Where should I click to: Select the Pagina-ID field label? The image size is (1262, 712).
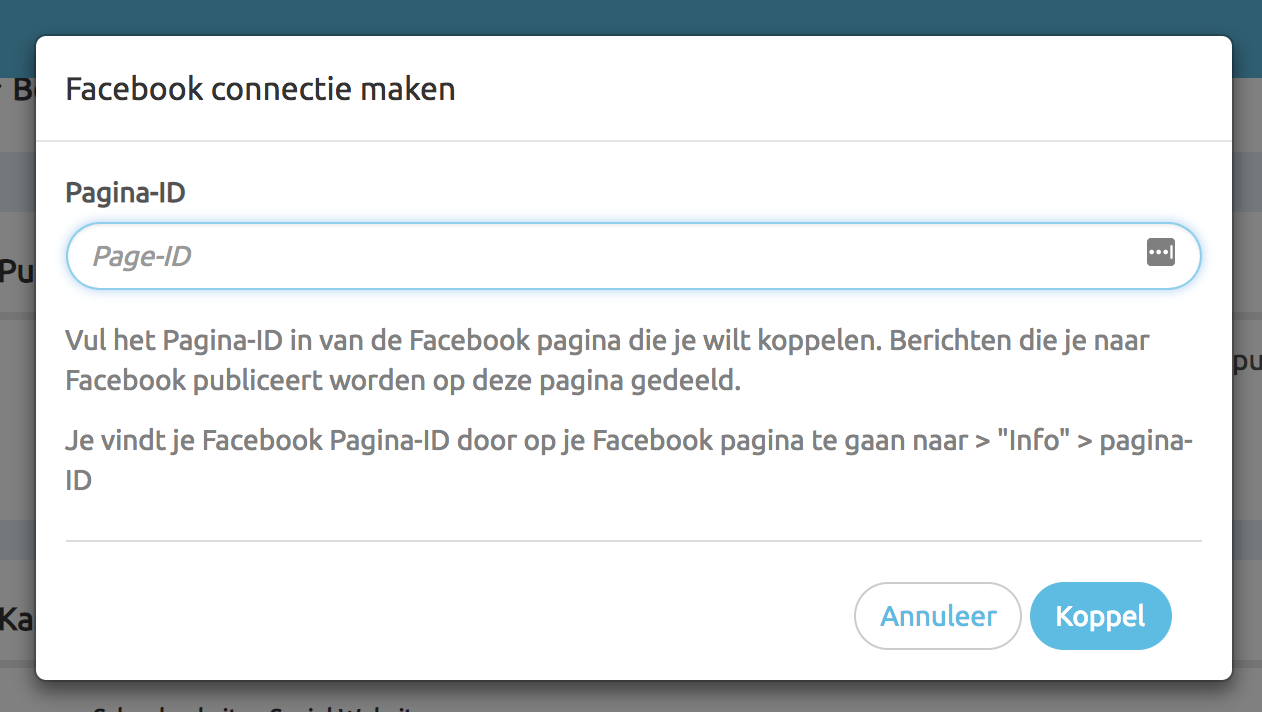point(124,192)
